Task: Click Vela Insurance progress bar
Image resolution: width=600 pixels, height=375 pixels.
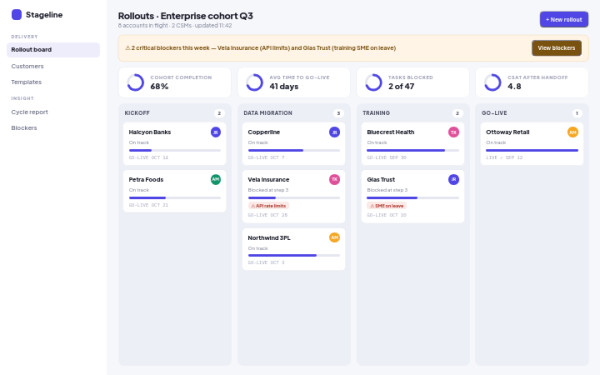Action: (x=294, y=198)
